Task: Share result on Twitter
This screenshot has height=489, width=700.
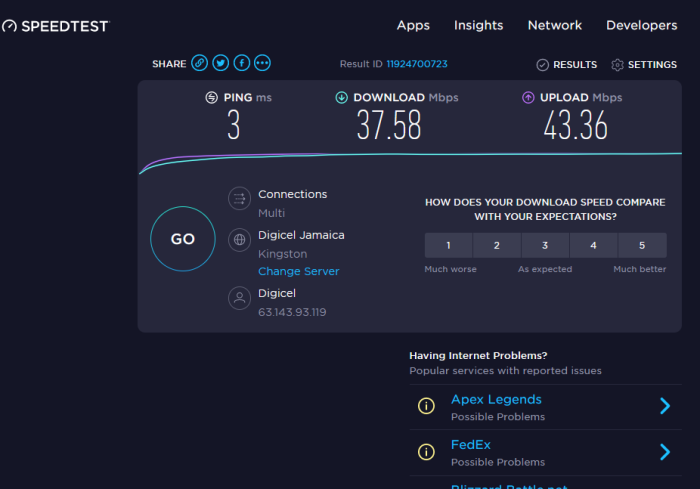Action: click(x=221, y=63)
